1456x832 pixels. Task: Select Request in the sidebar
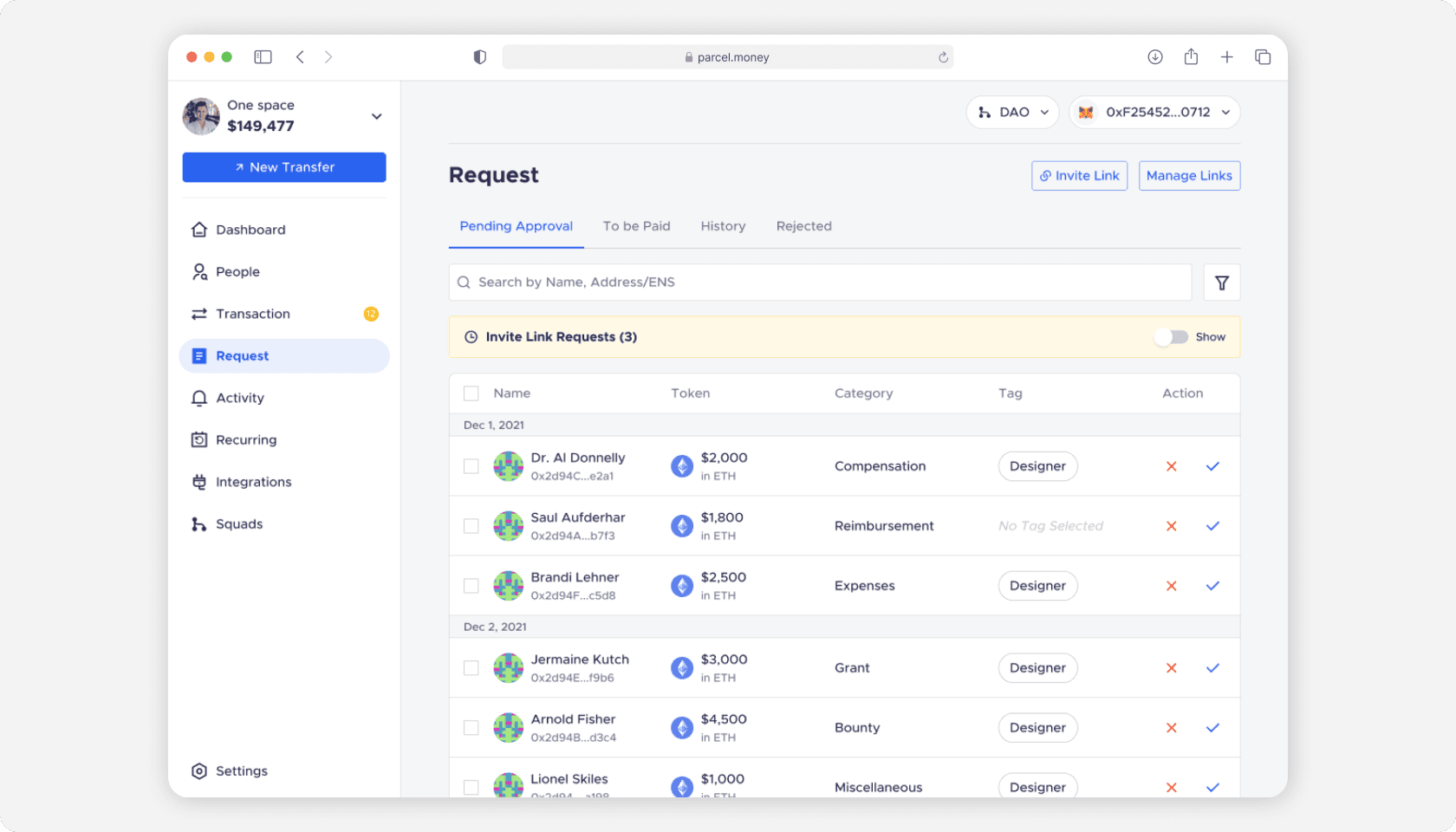click(284, 356)
